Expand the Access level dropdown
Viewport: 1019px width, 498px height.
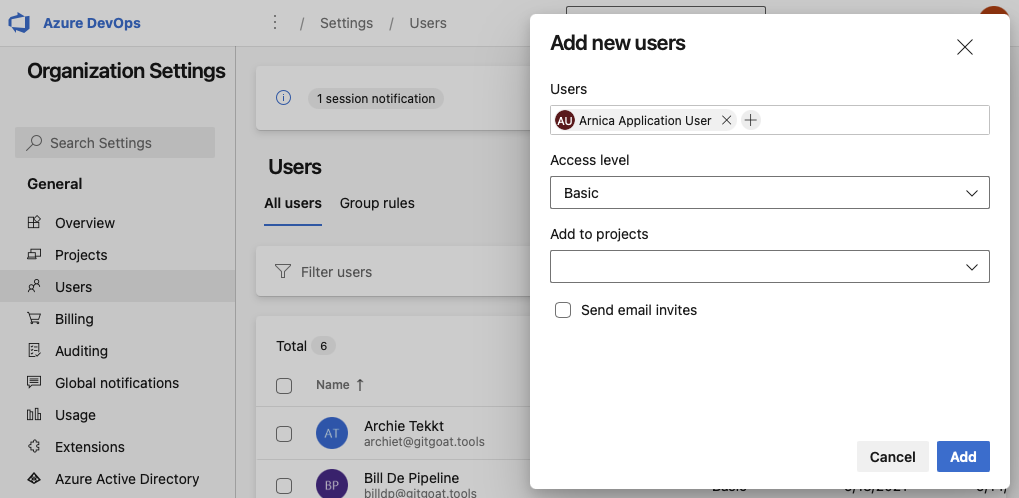click(x=769, y=193)
